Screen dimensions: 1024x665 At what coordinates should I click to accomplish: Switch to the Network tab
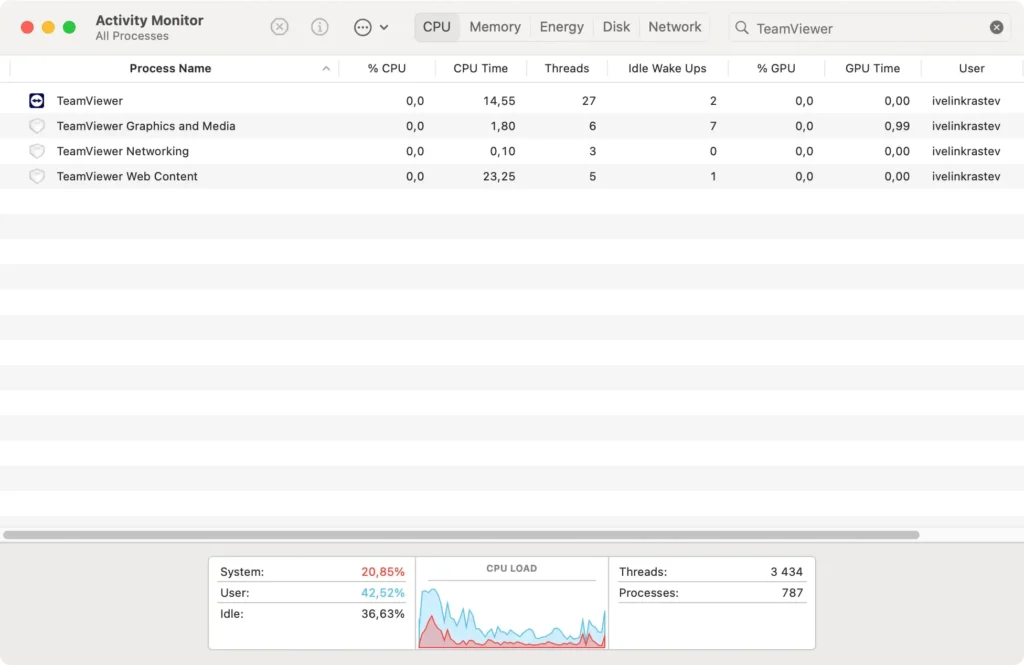tap(675, 27)
